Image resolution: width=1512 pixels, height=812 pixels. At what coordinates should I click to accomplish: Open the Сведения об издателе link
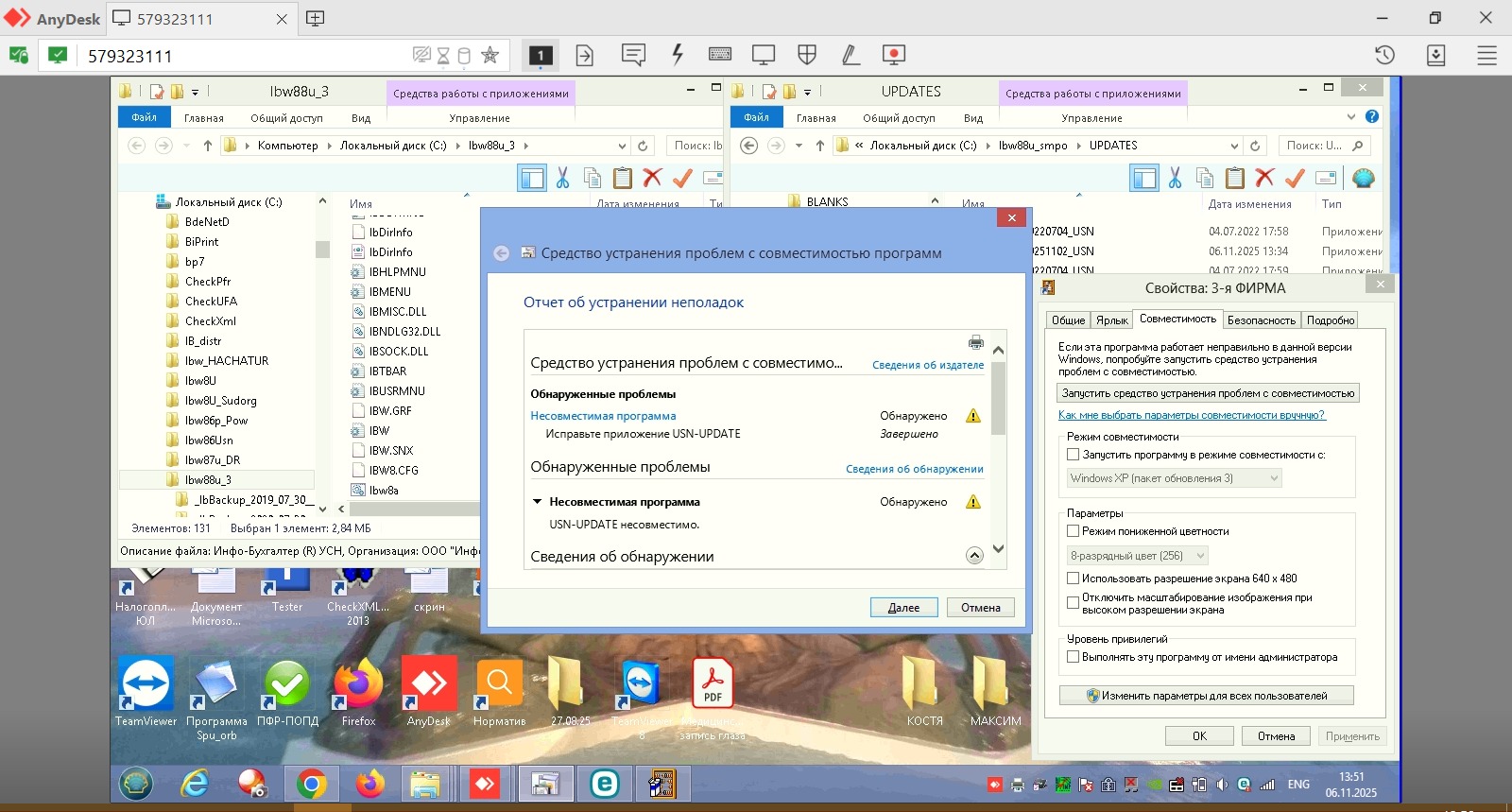pyautogui.click(x=927, y=365)
